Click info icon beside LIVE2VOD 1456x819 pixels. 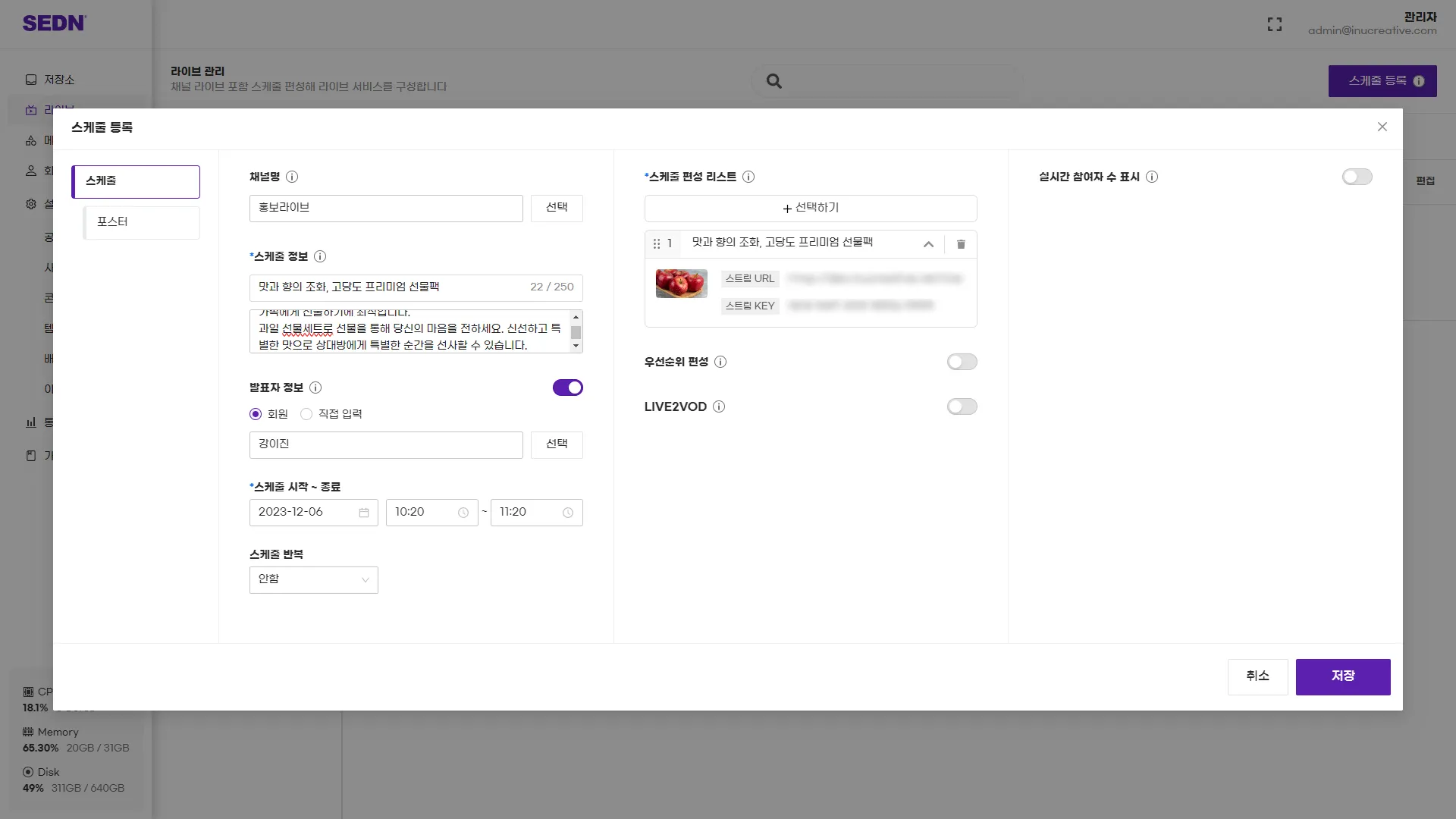(x=719, y=406)
